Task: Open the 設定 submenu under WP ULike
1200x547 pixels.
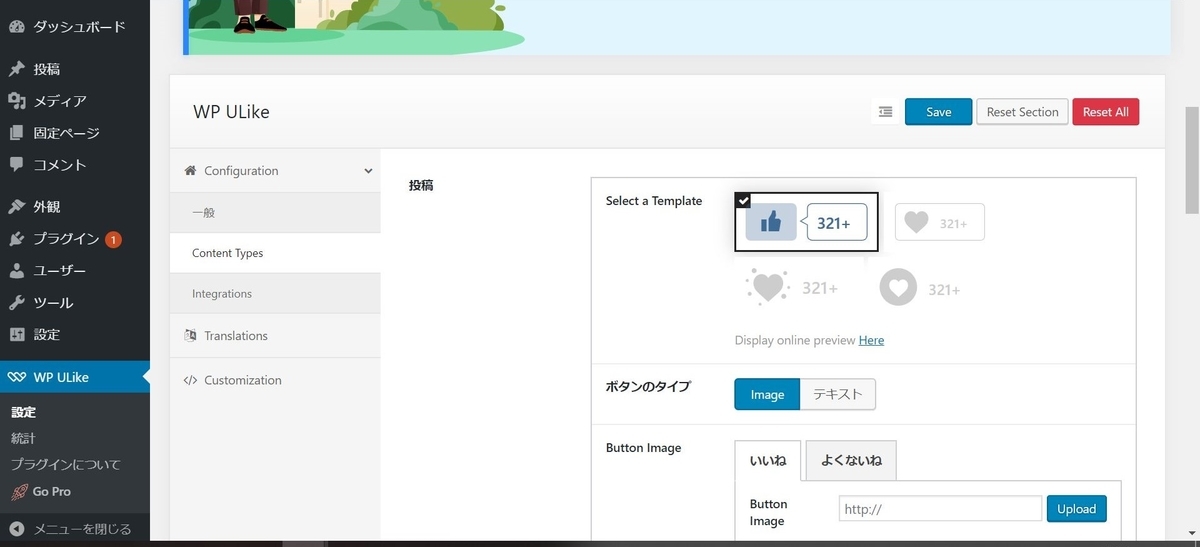Action: click(23, 412)
